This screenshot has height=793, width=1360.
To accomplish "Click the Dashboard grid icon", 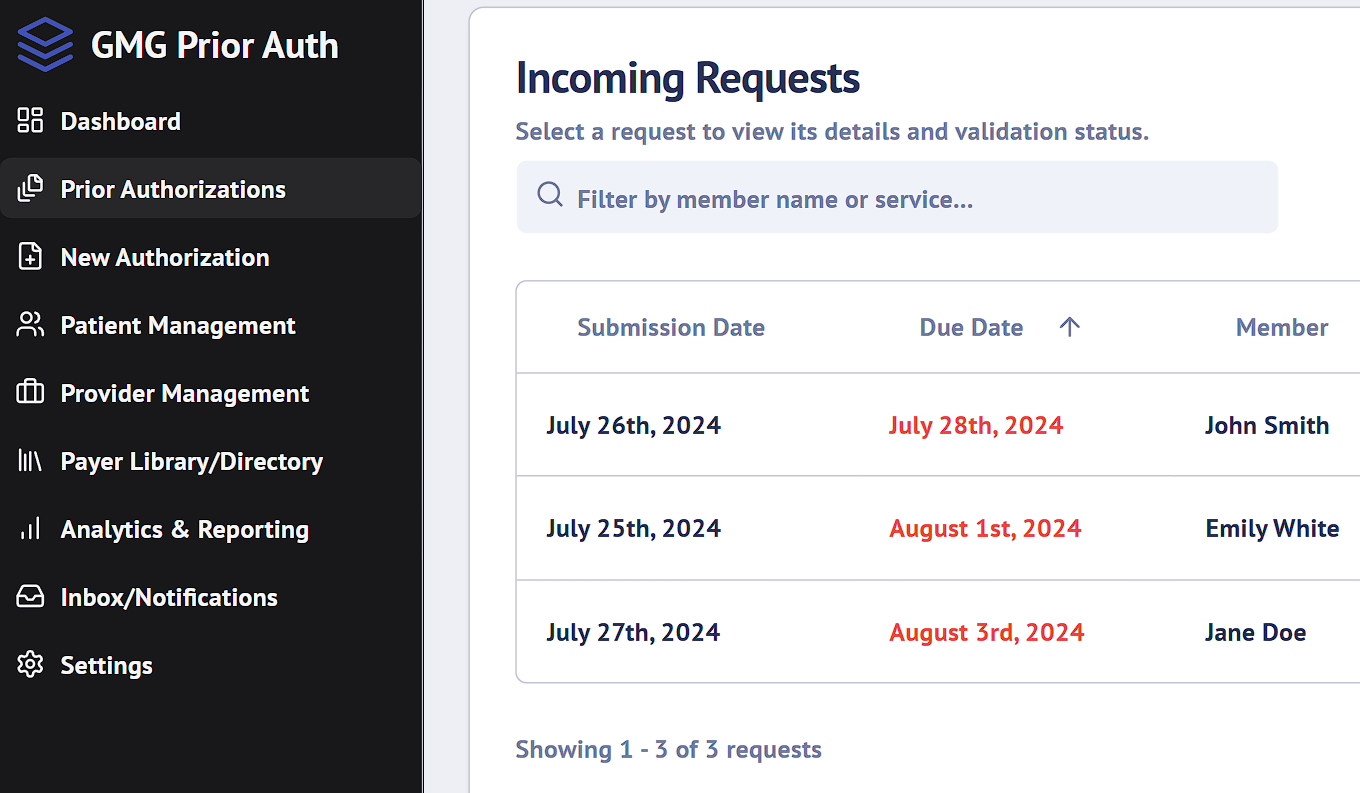I will point(31,121).
